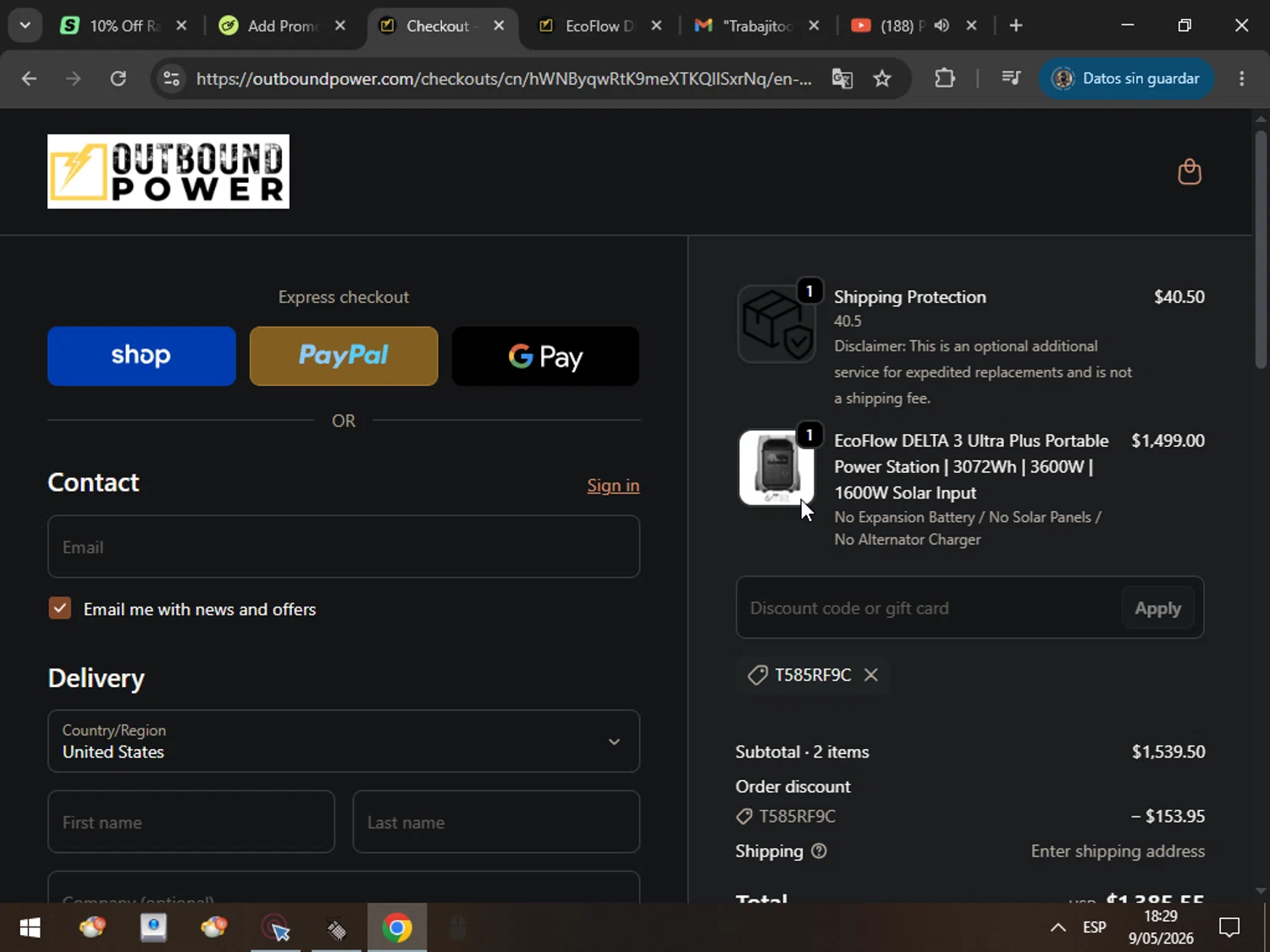The height and width of the screenshot is (952, 1270).
Task: Open a new browser tab
Action: click(1016, 25)
